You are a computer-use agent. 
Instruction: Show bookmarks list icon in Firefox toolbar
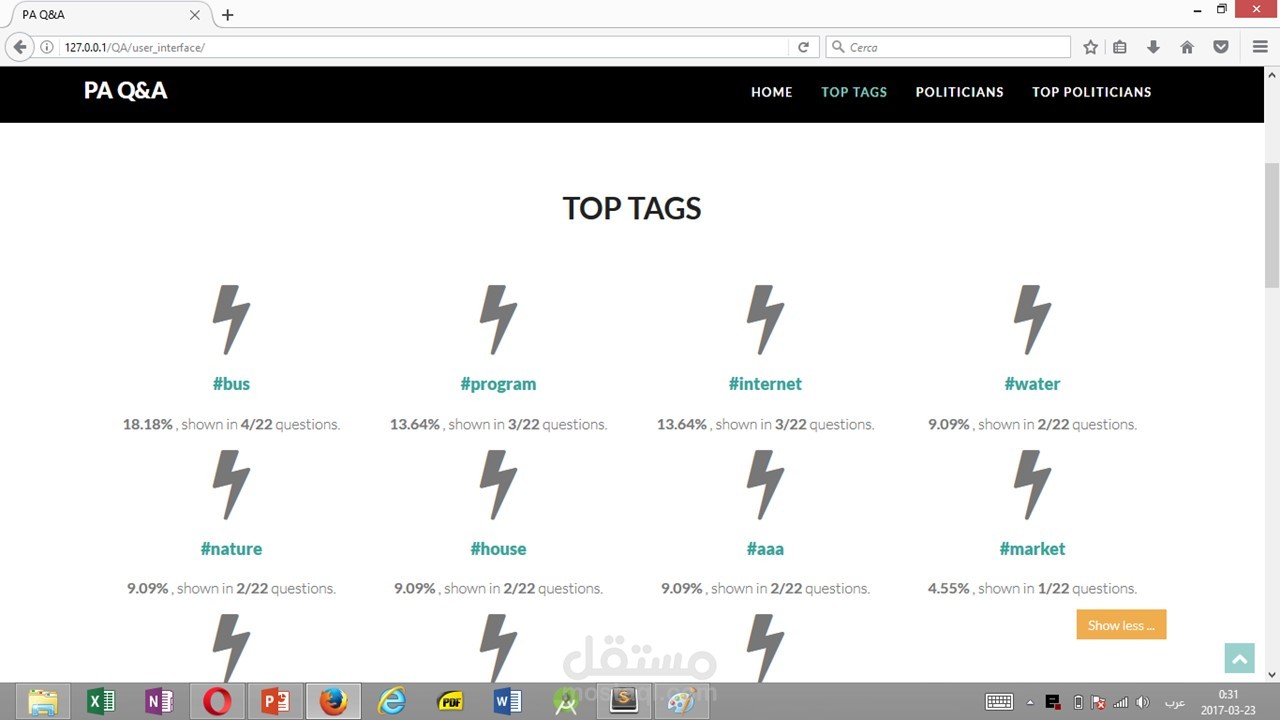point(1120,47)
